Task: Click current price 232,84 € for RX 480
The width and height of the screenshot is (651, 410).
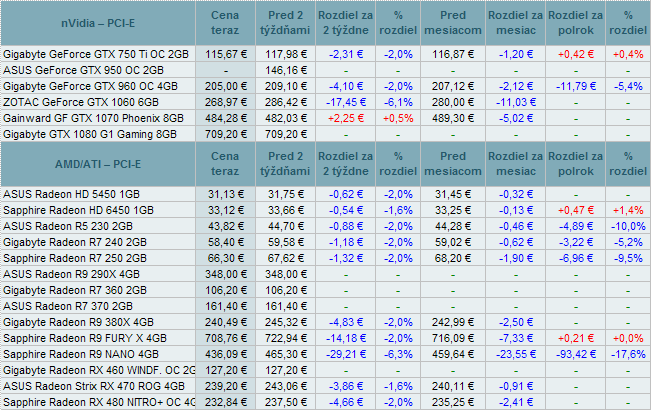Action: click(225, 403)
